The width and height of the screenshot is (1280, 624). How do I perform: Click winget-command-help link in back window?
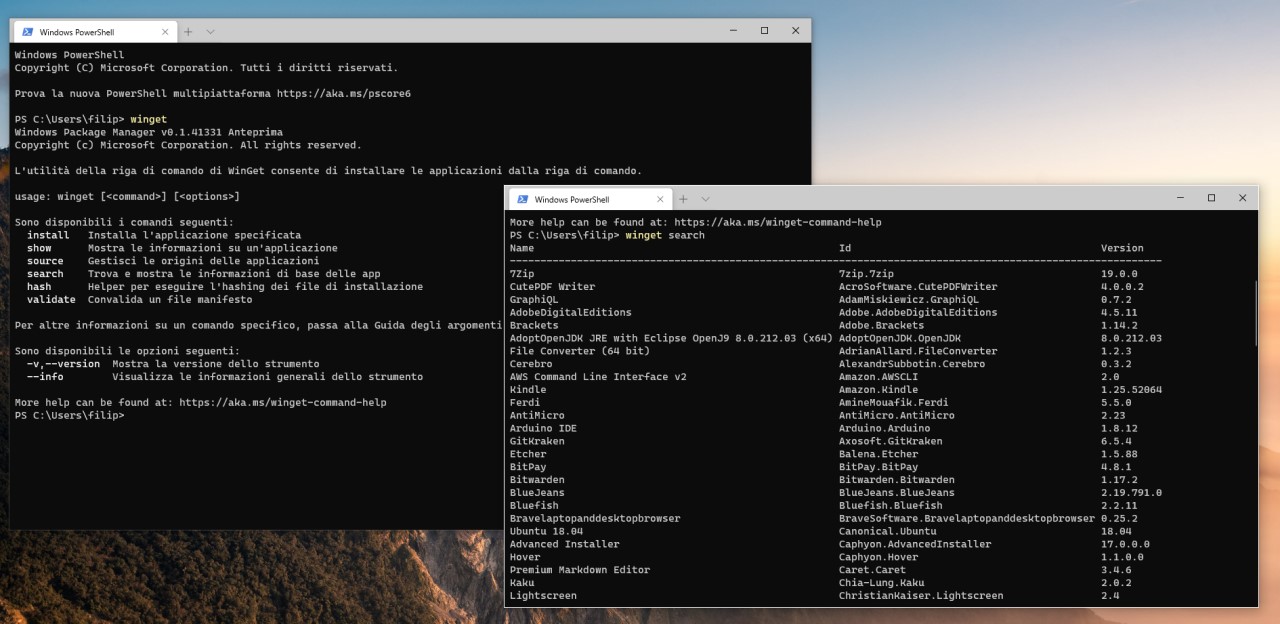click(x=283, y=402)
